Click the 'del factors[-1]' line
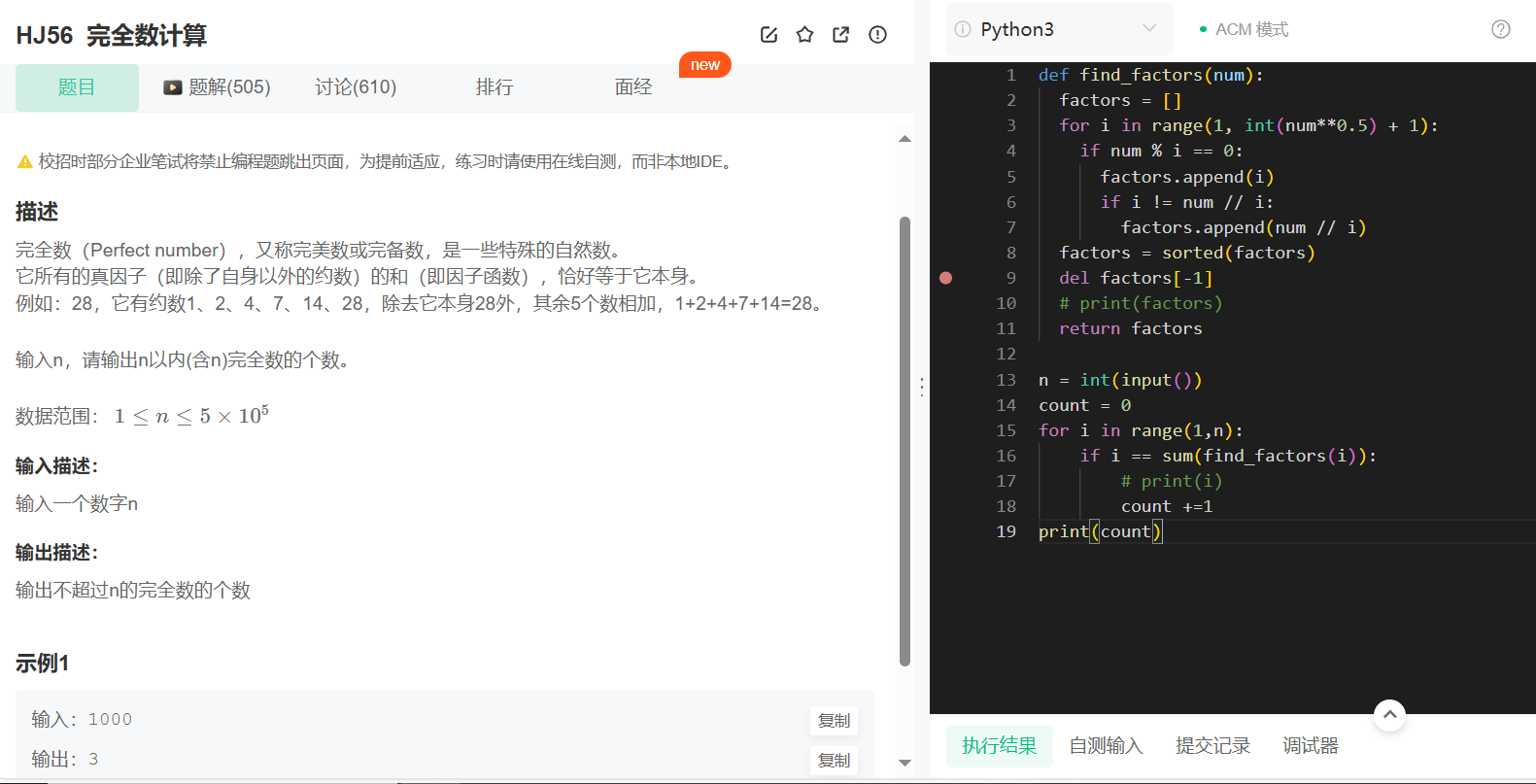Image resolution: width=1536 pixels, height=784 pixels. [x=1136, y=278]
